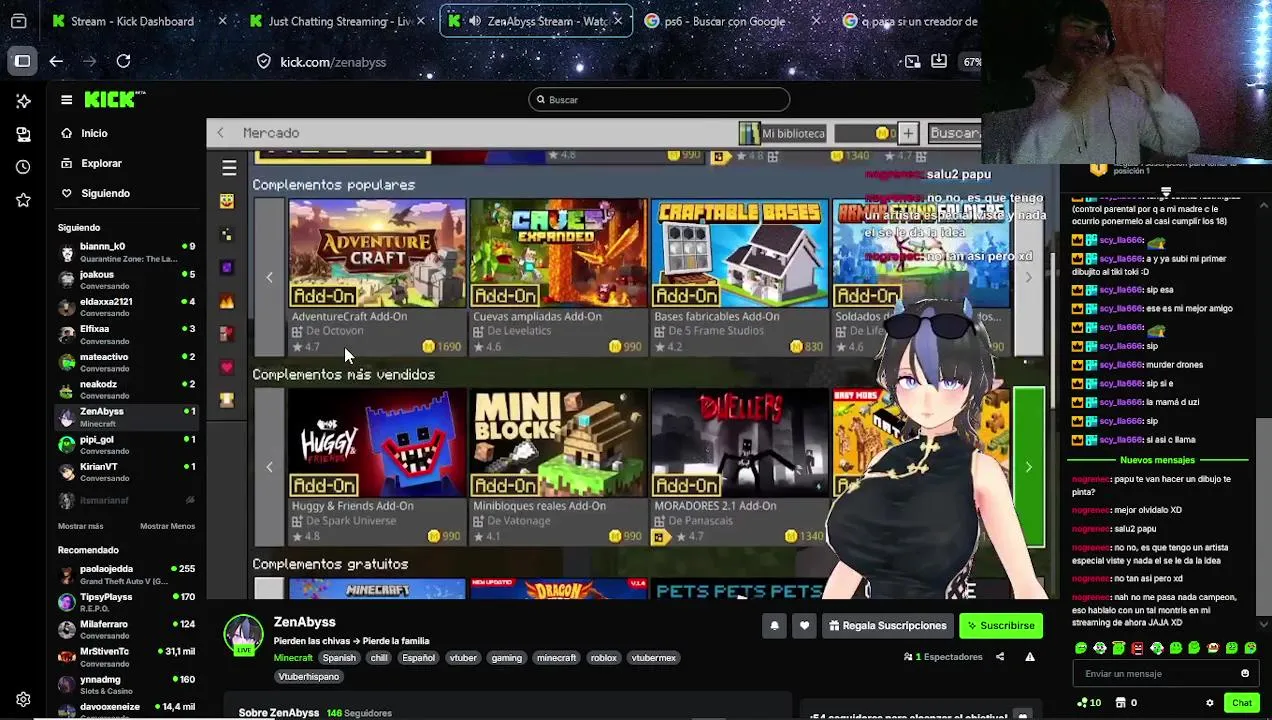Screen dimensions: 1272x720
Task: Add Minecoins with the plus button
Action: 907,133
